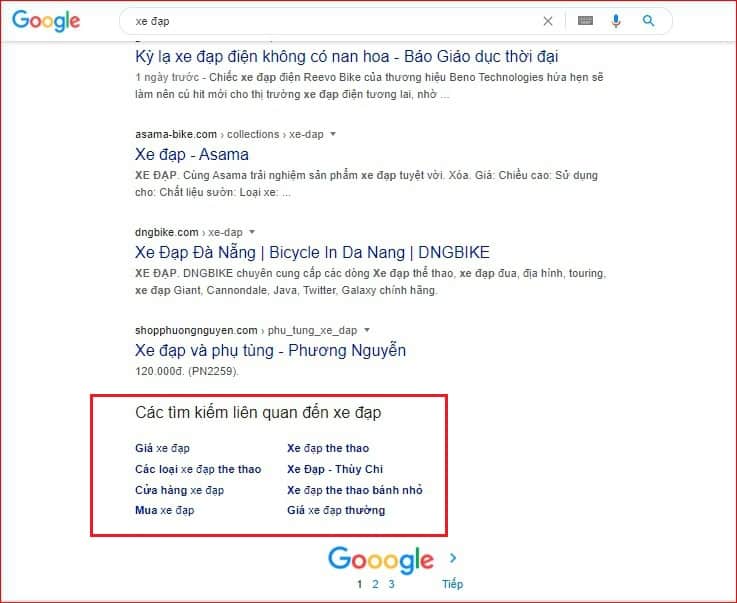Select related search "Cửa hàng xe đạp"
Viewport: 737px width, 603px height.
tap(179, 490)
